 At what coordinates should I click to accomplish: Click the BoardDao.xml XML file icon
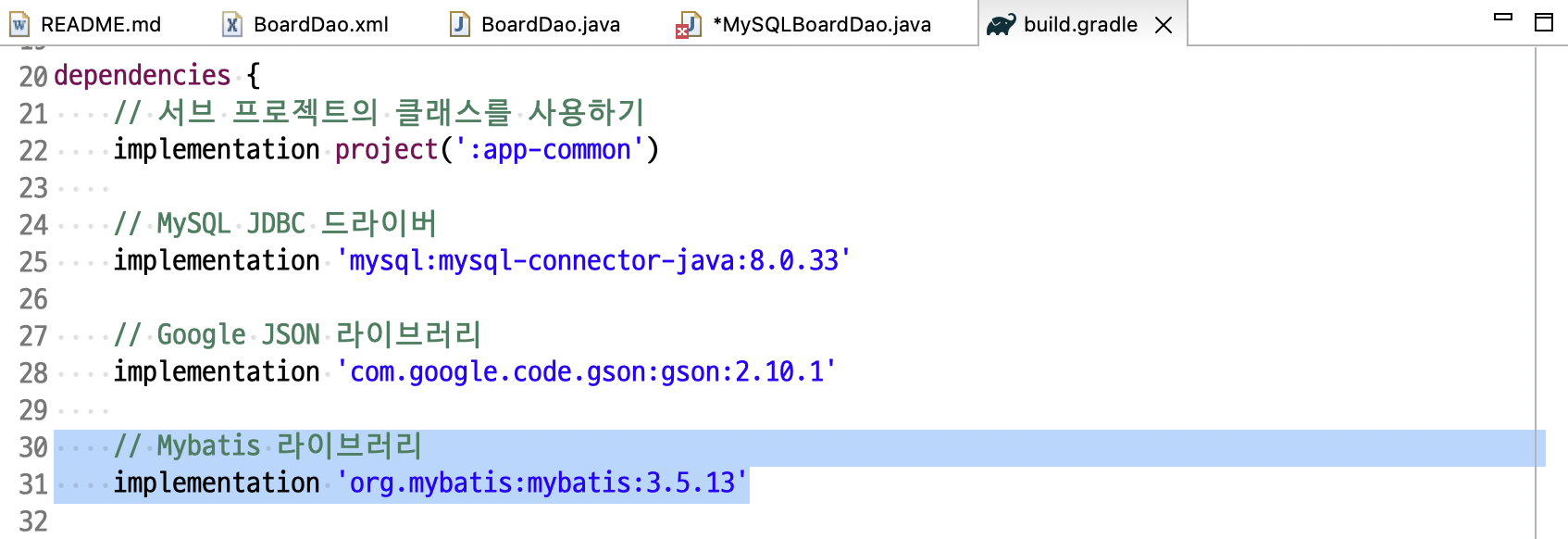click(x=232, y=25)
